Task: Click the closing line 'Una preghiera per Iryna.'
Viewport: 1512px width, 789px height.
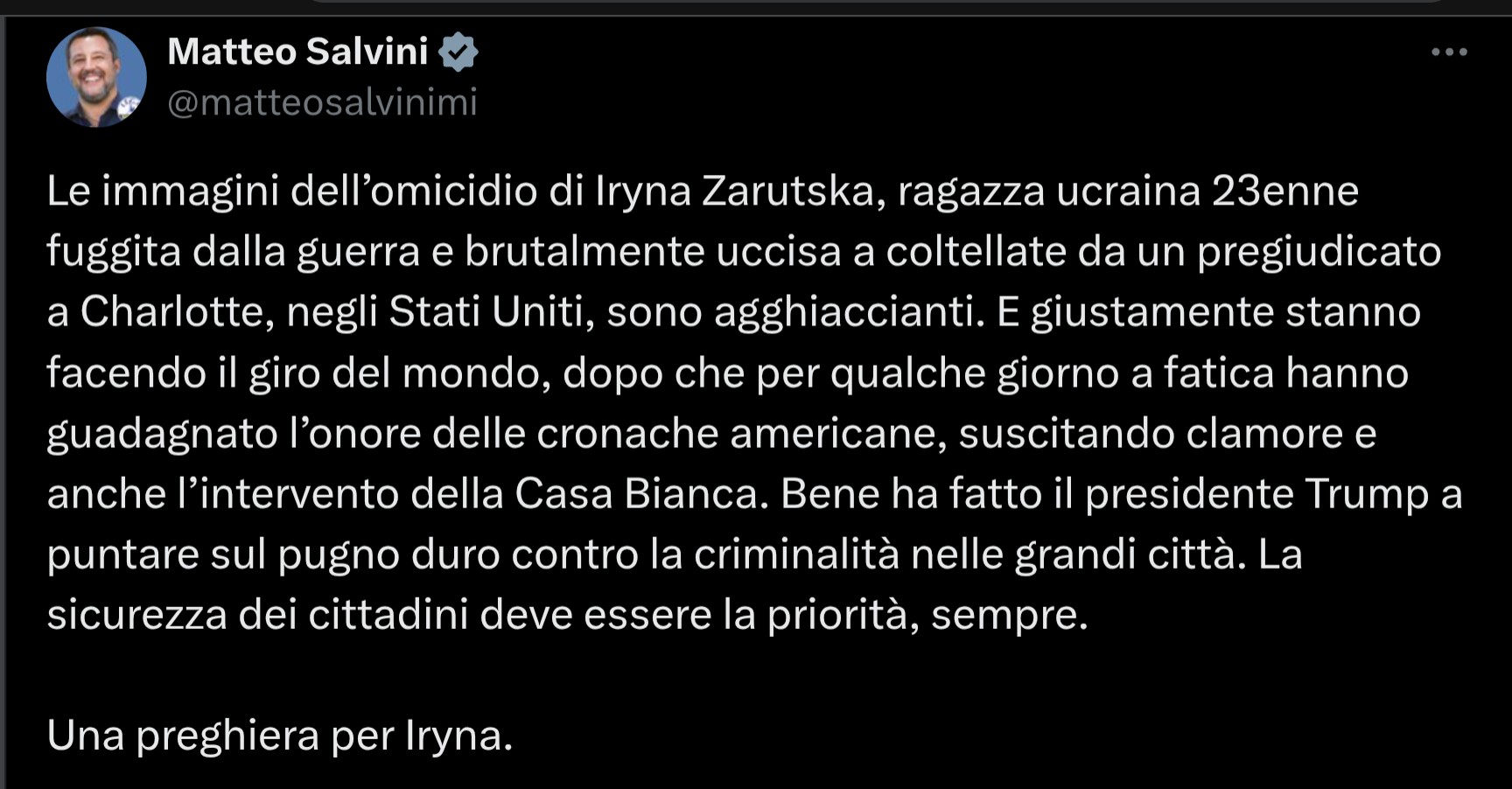Action: (x=280, y=736)
